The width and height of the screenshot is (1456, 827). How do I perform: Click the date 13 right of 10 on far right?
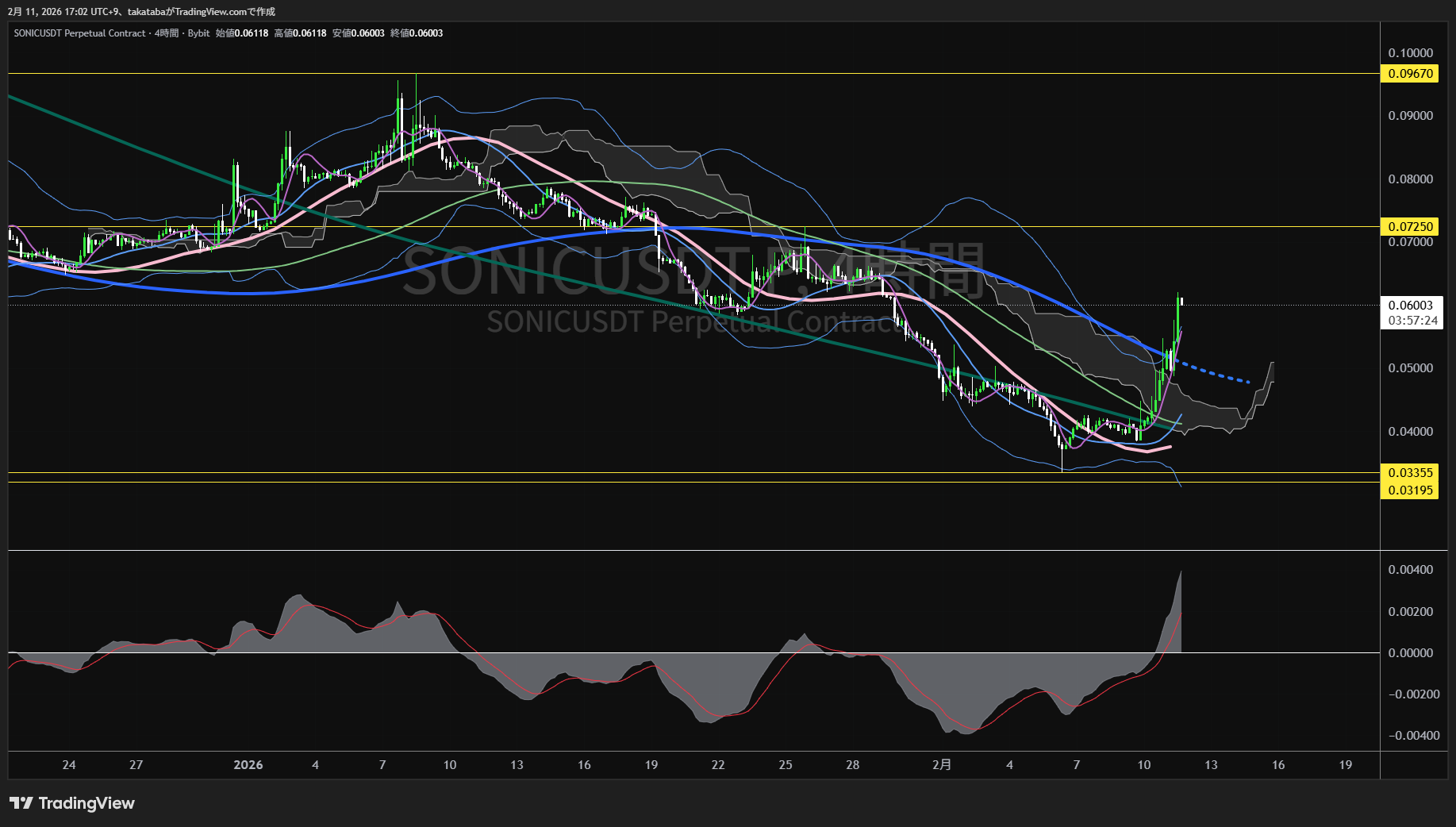(1211, 765)
